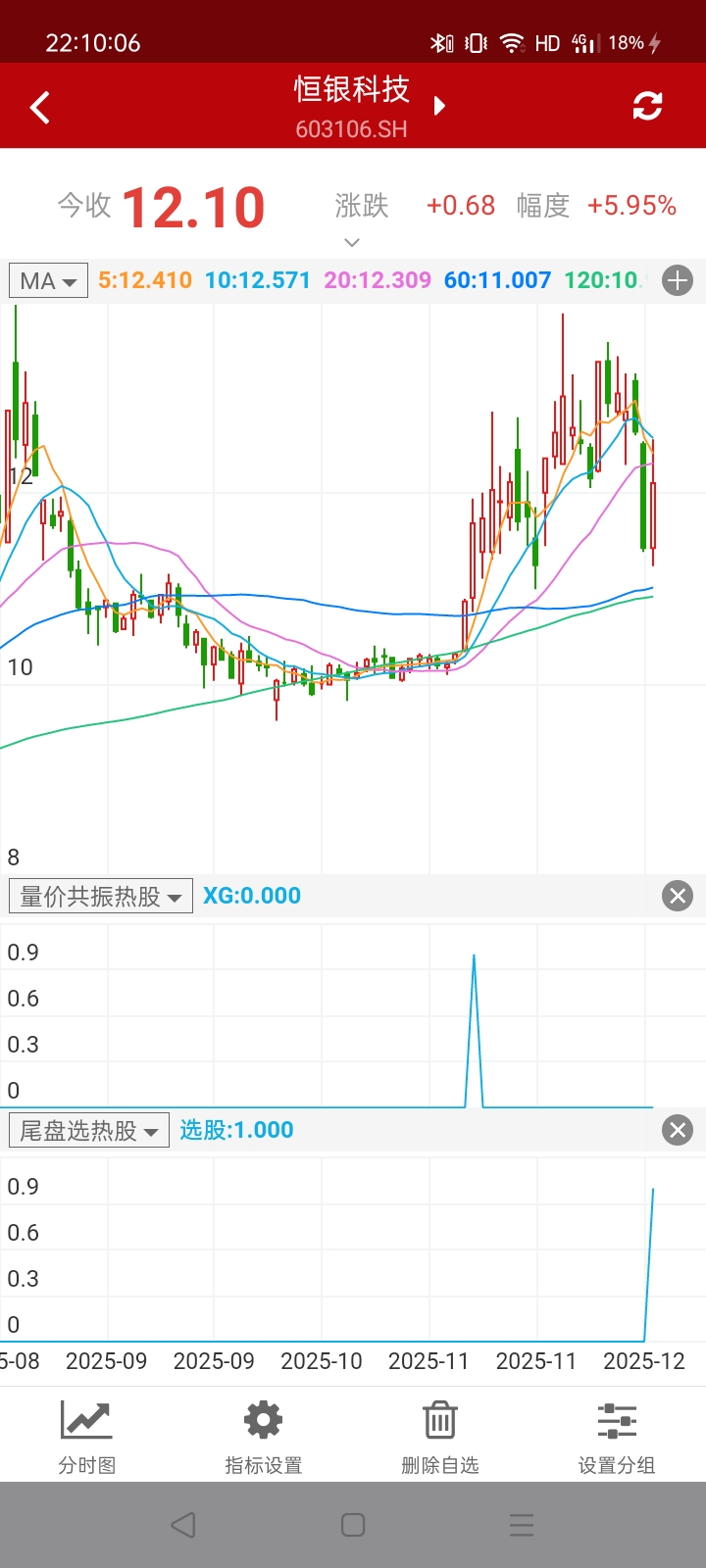Tap the closing price 12.10
This screenshot has height=1568, width=706.
193,208
